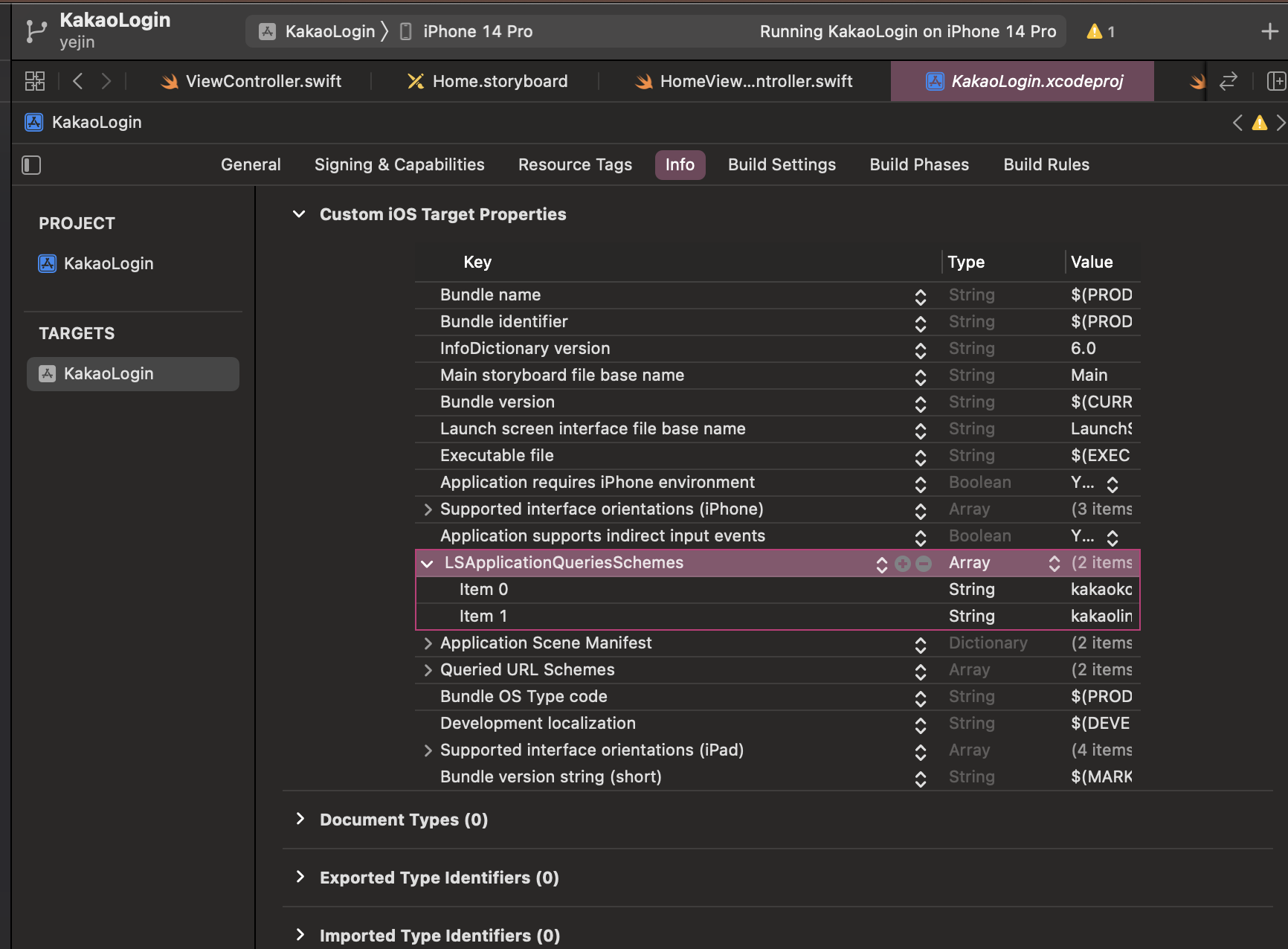This screenshot has width=1288, height=949.
Task: Click the remove item minus on LSApplicationQueriesSchemes
Action: 924,564
